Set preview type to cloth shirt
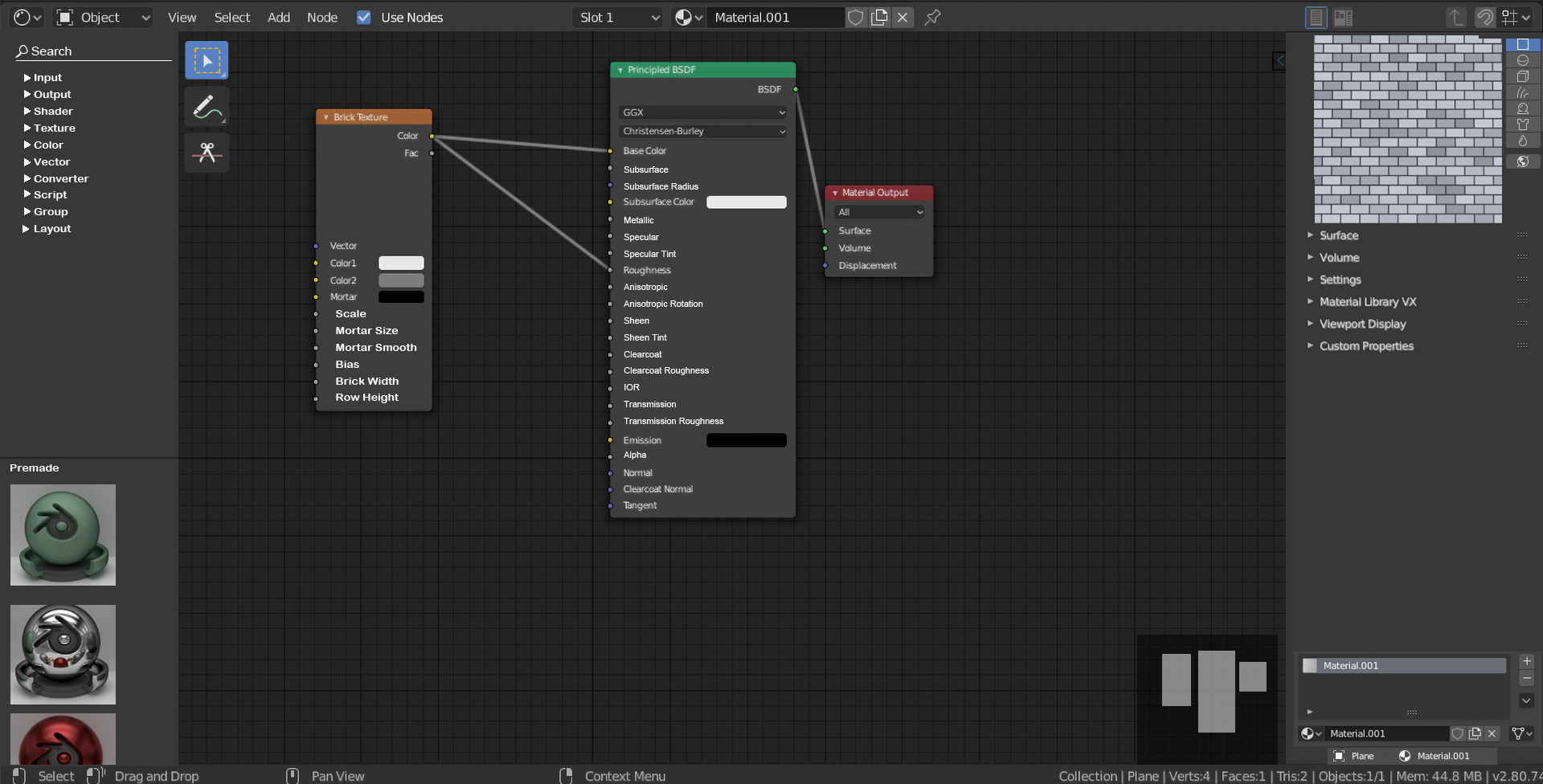 tap(1522, 125)
